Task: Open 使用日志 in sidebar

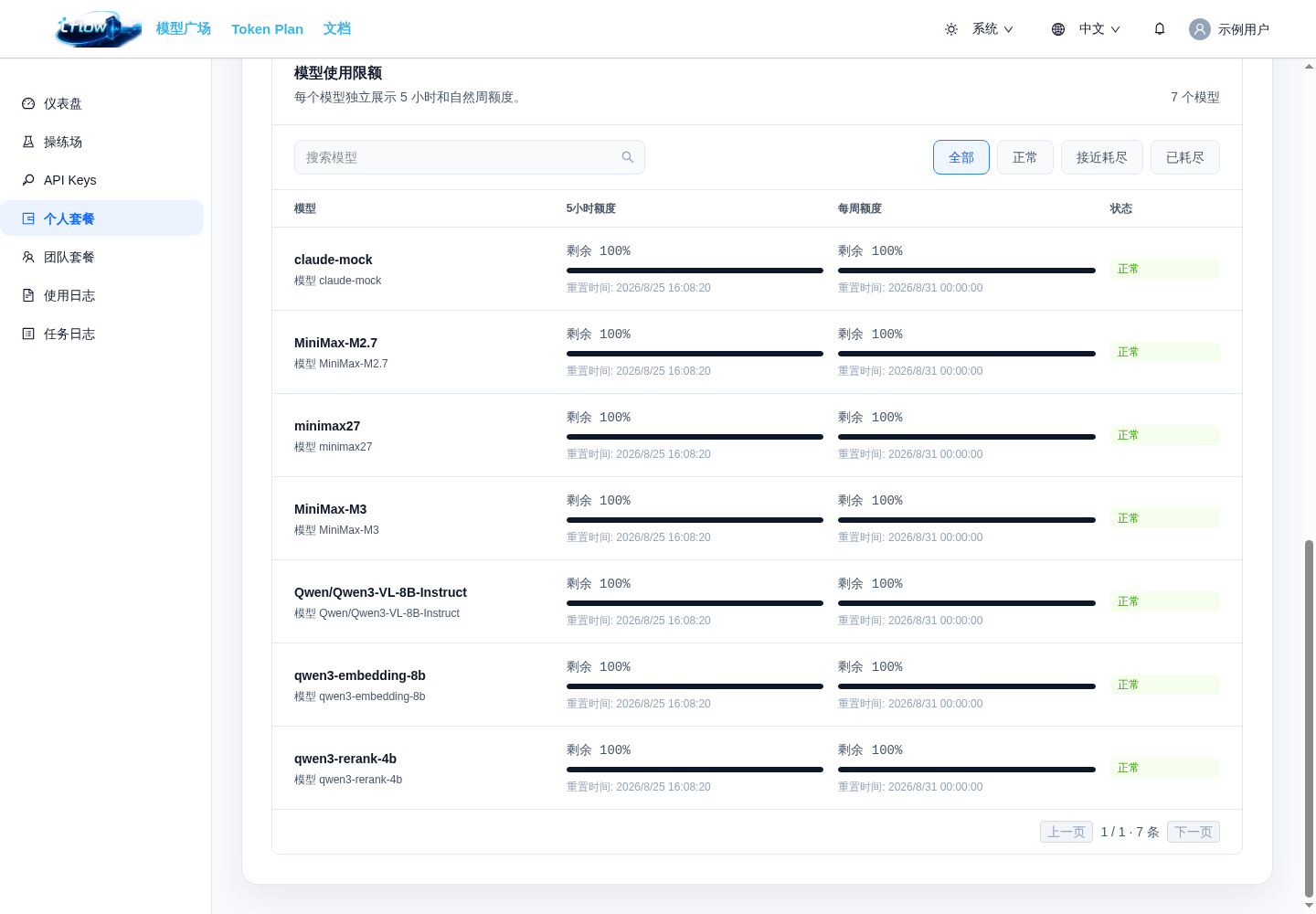Action: point(101,295)
